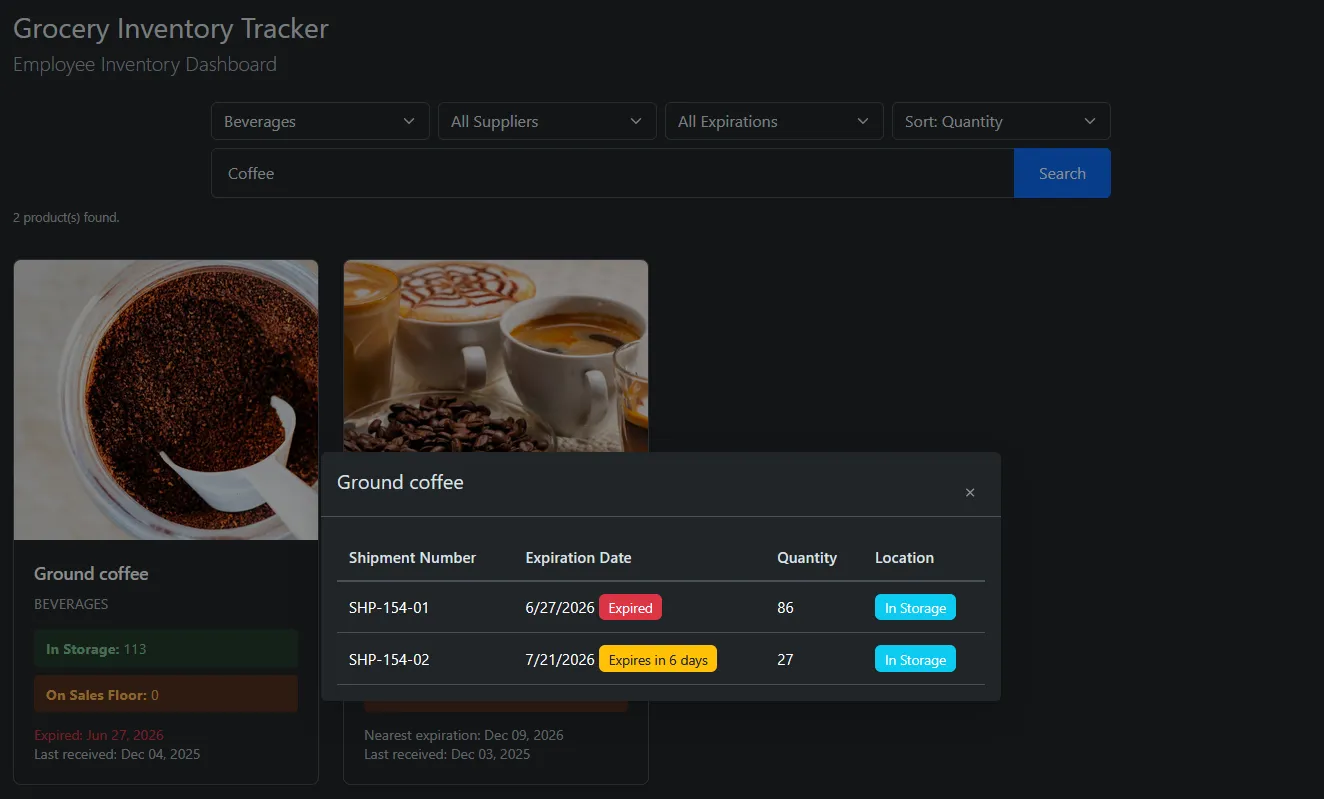This screenshot has width=1324, height=799.
Task: Select expiration date 6/27/2026
Action: [560, 608]
